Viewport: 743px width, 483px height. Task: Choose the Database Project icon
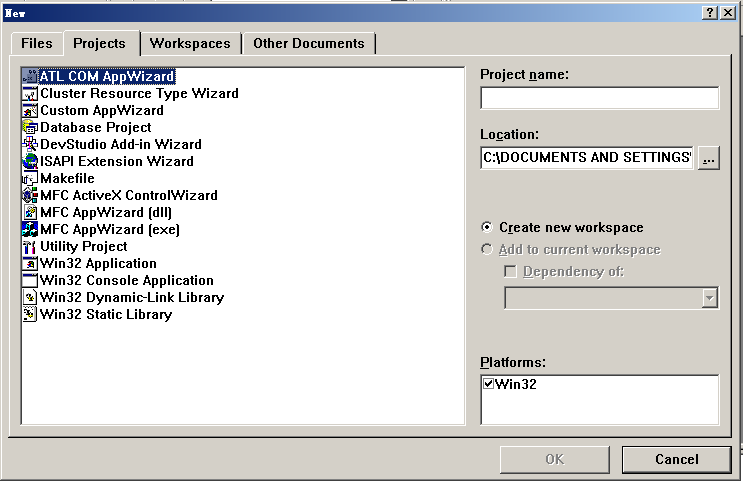[x=30, y=128]
